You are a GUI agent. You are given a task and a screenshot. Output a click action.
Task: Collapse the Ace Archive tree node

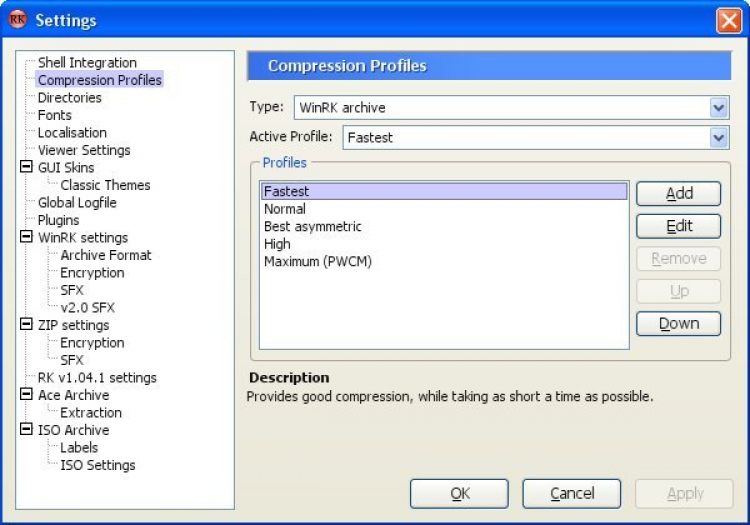26,394
